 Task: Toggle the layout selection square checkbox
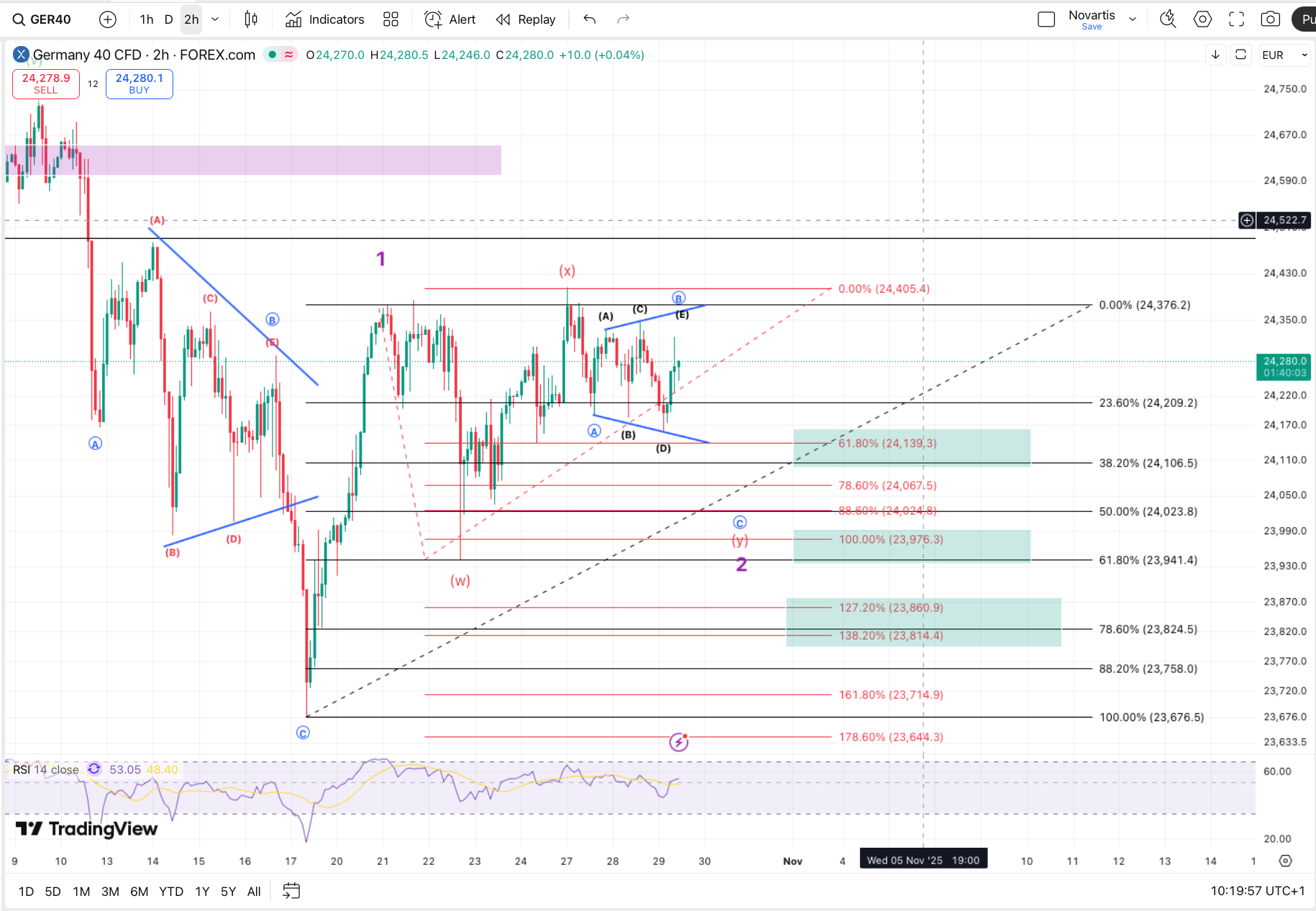tap(1046, 19)
